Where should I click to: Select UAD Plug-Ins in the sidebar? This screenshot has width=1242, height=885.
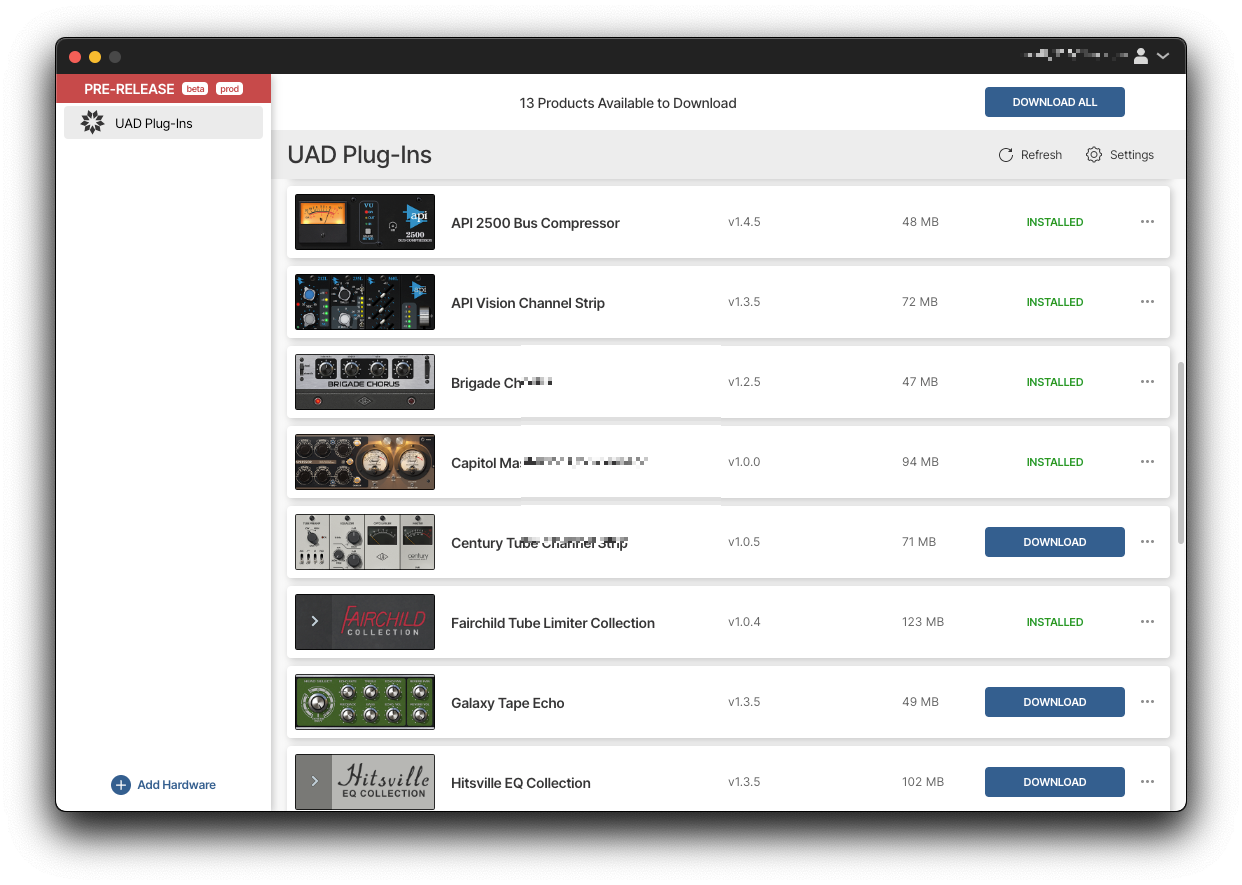pyautogui.click(x=163, y=123)
